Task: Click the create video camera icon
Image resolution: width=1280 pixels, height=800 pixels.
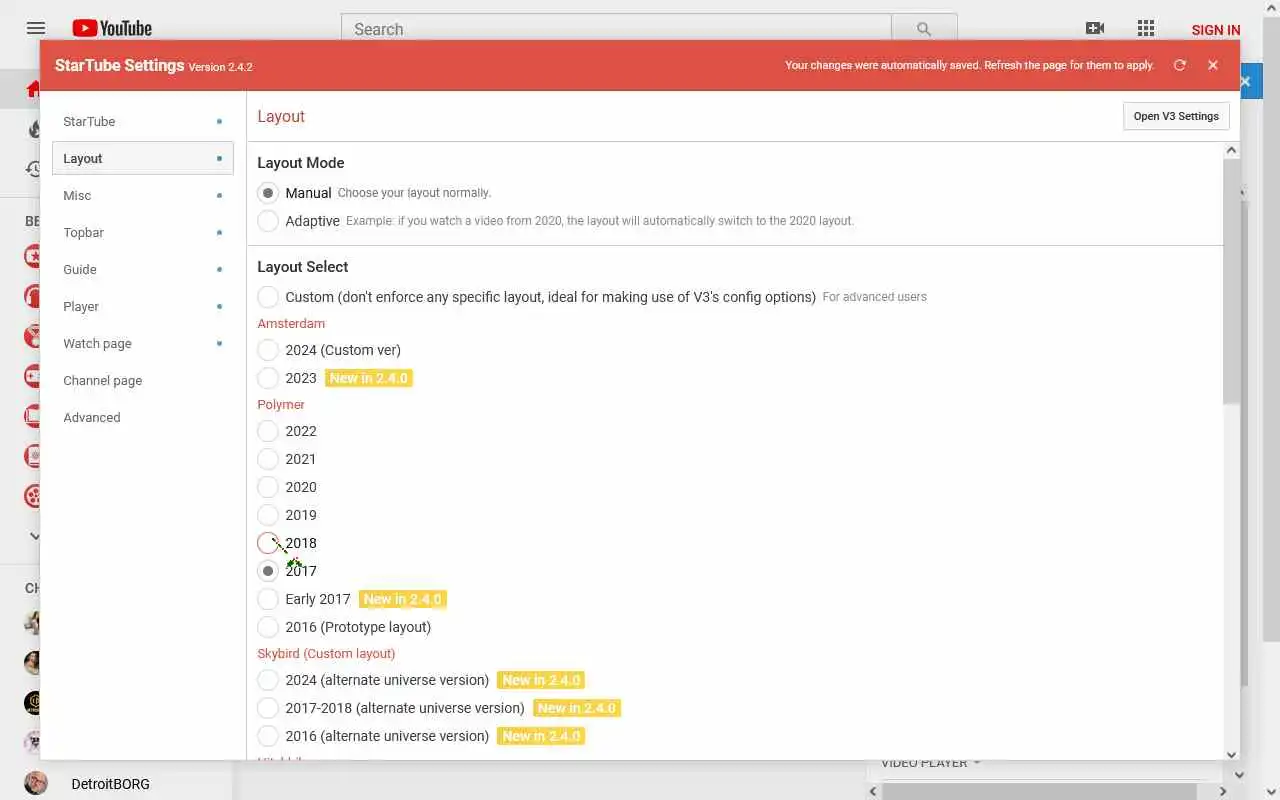Action: (1095, 29)
